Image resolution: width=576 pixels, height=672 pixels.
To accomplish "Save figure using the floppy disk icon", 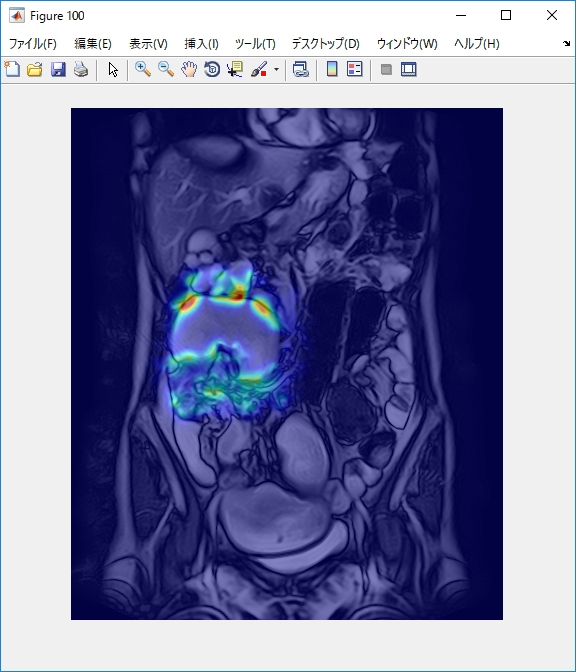I will click(58, 69).
